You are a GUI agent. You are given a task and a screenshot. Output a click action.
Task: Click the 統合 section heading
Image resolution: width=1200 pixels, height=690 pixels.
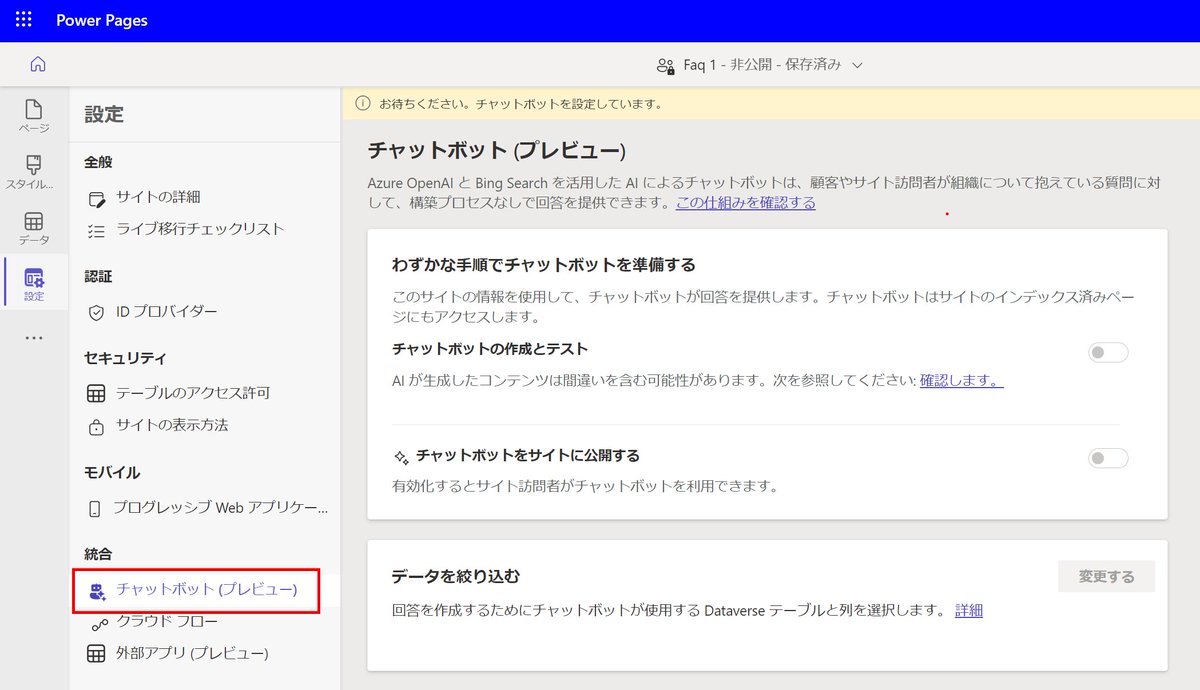99,555
